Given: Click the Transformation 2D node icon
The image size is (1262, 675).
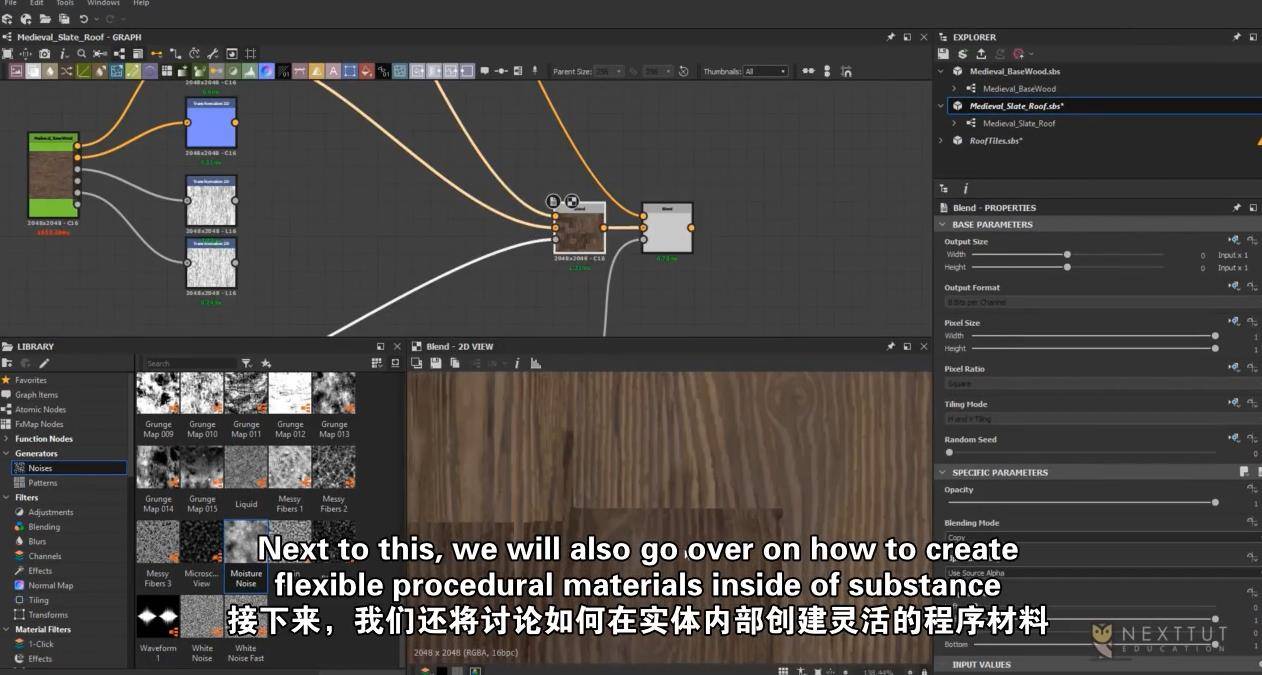Looking at the screenshot, I should [x=351, y=71].
